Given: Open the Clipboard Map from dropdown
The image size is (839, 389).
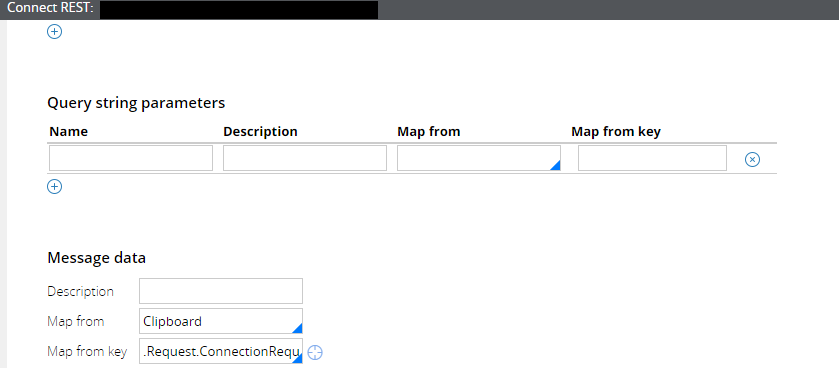Looking at the screenshot, I should [221, 321].
